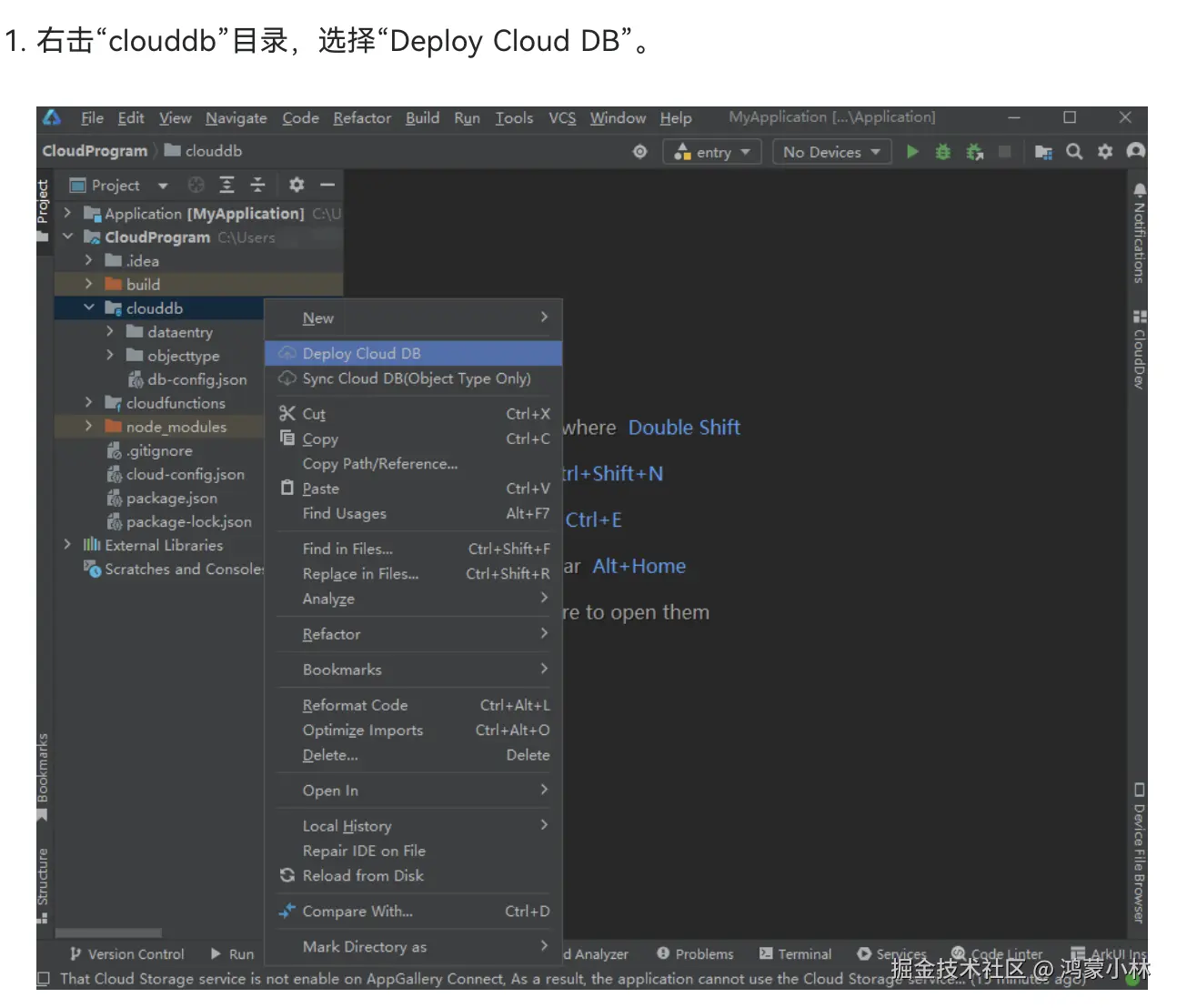Collapse the clouddb folder

pyautogui.click(x=89, y=307)
